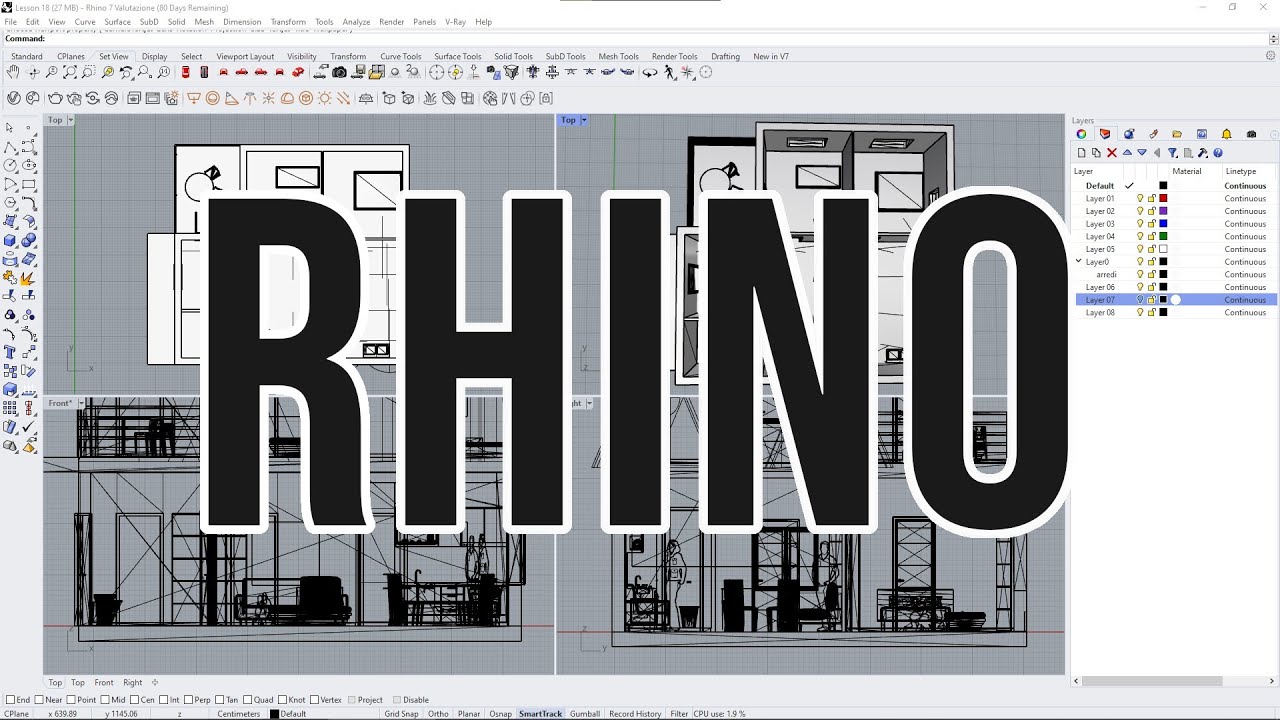This screenshot has width=1280, height=720.
Task: Enable the Point osnap checkbox
Action: pos(71,700)
